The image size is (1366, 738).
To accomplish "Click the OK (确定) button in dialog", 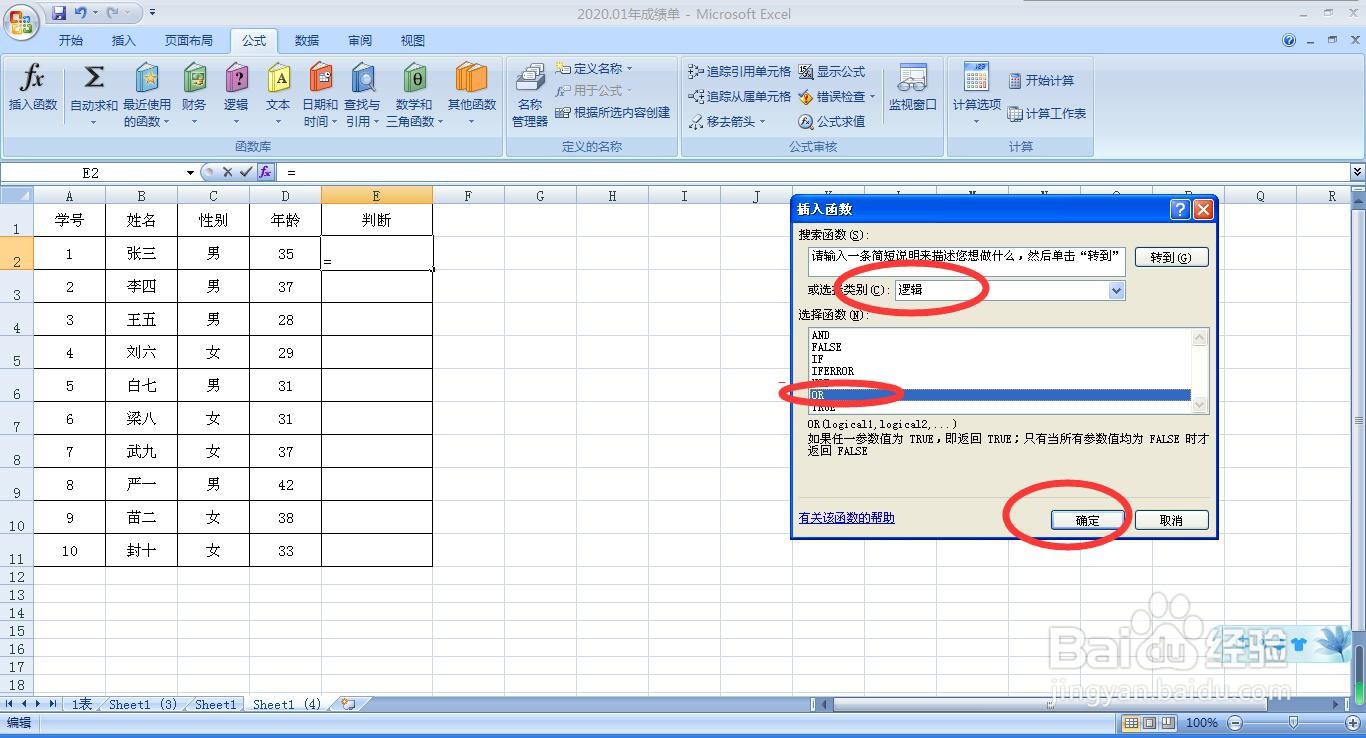I will tap(1087, 520).
